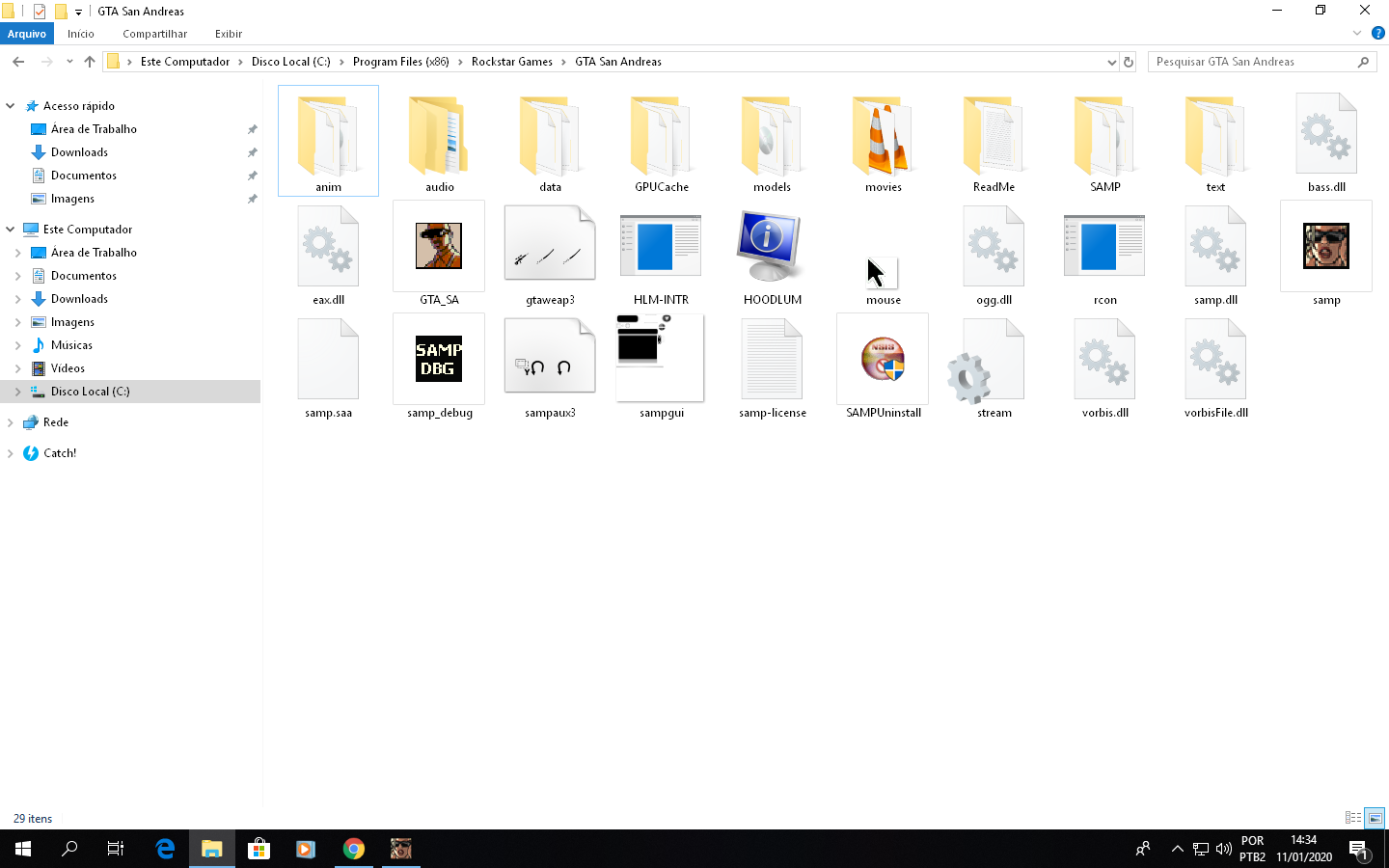The height and width of the screenshot is (868, 1389).
Task: Select the samp-license text file
Action: (x=772, y=366)
